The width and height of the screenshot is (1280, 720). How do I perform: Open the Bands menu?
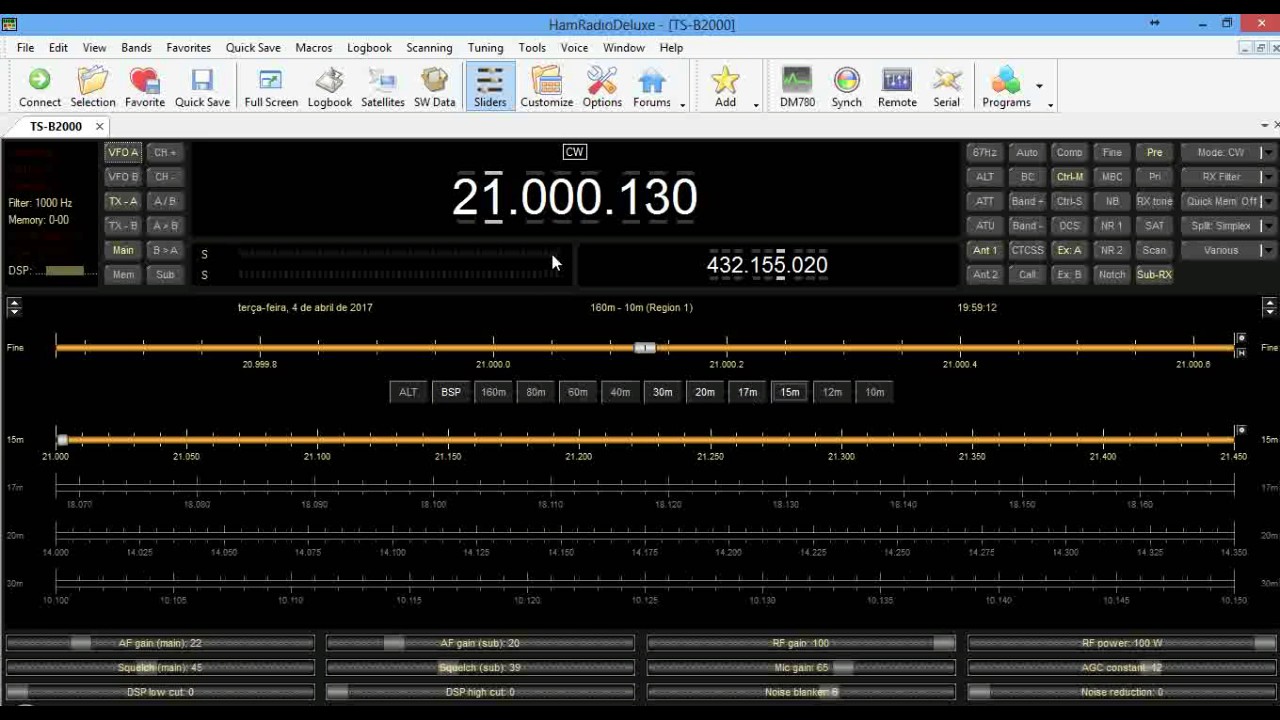[136, 47]
